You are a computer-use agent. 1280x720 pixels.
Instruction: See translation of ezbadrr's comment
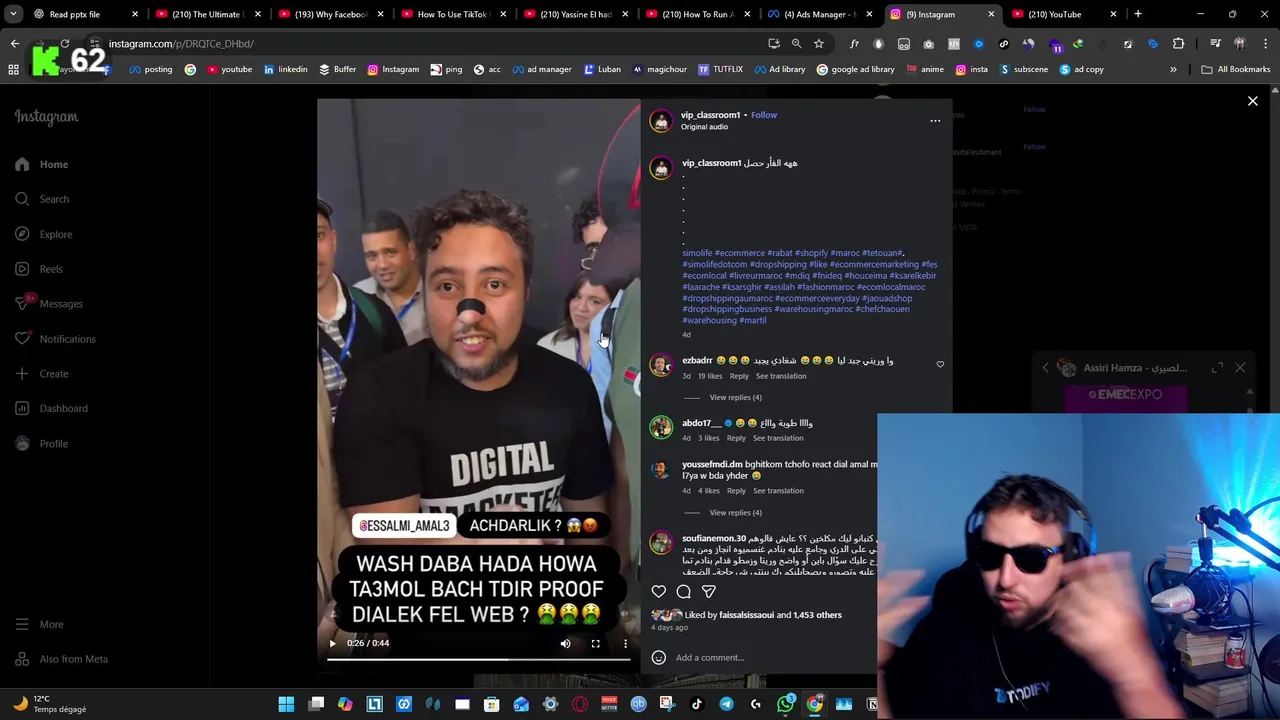pyautogui.click(x=781, y=376)
